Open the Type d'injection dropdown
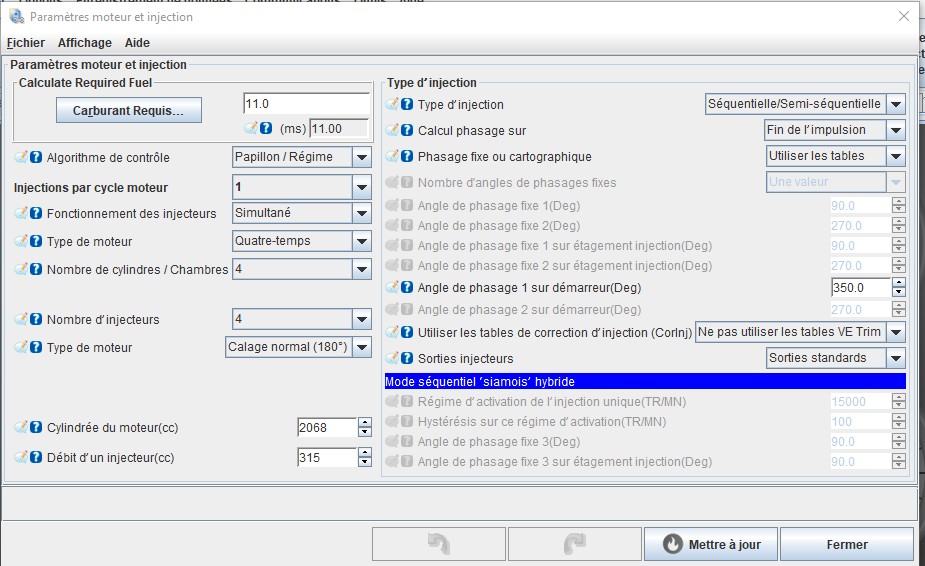The width and height of the screenshot is (925, 566). (x=896, y=104)
